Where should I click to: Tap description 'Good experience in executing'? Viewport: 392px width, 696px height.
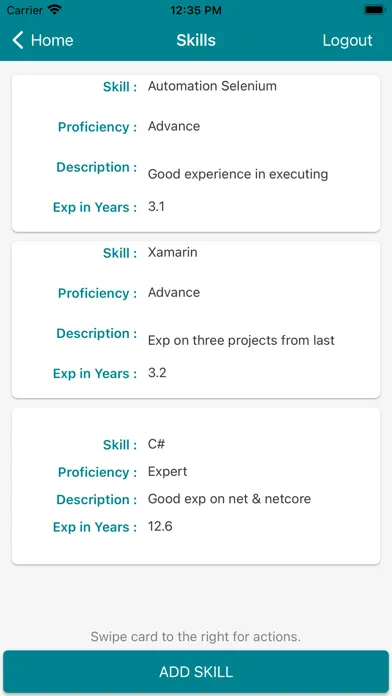click(x=238, y=174)
